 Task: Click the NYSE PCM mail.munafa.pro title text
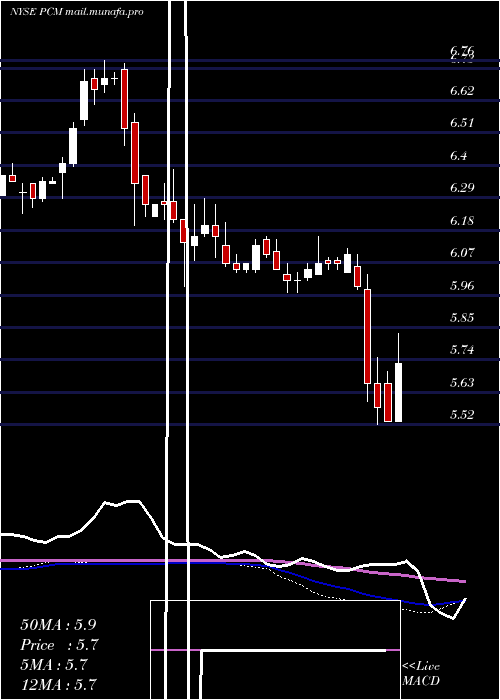click(x=77, y=12)
